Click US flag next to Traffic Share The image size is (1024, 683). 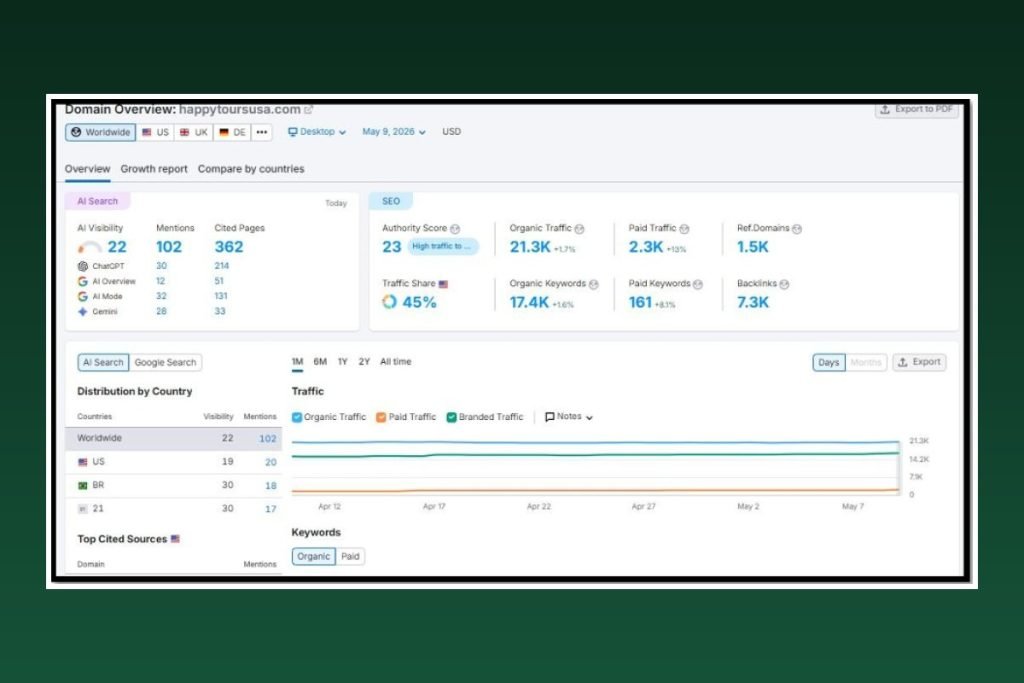[x=443, y=285]
